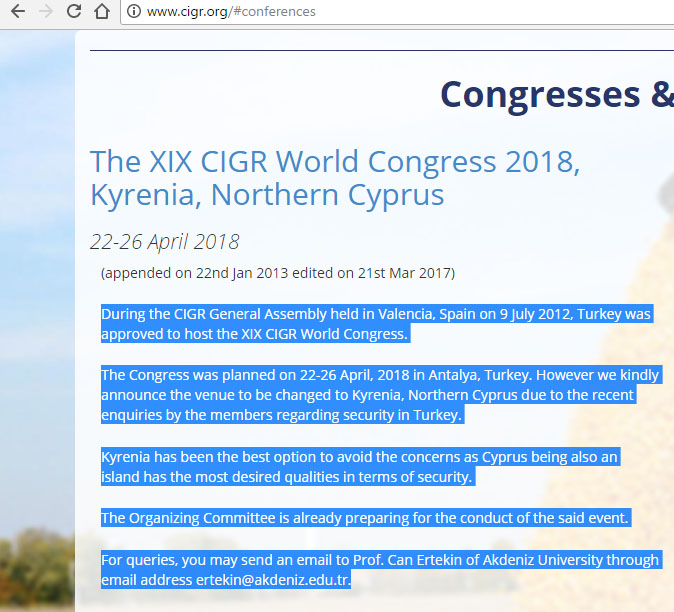
Task: Click the ertekin@akdeniz.edu.tr email address
Action: [x=273, y=580]
